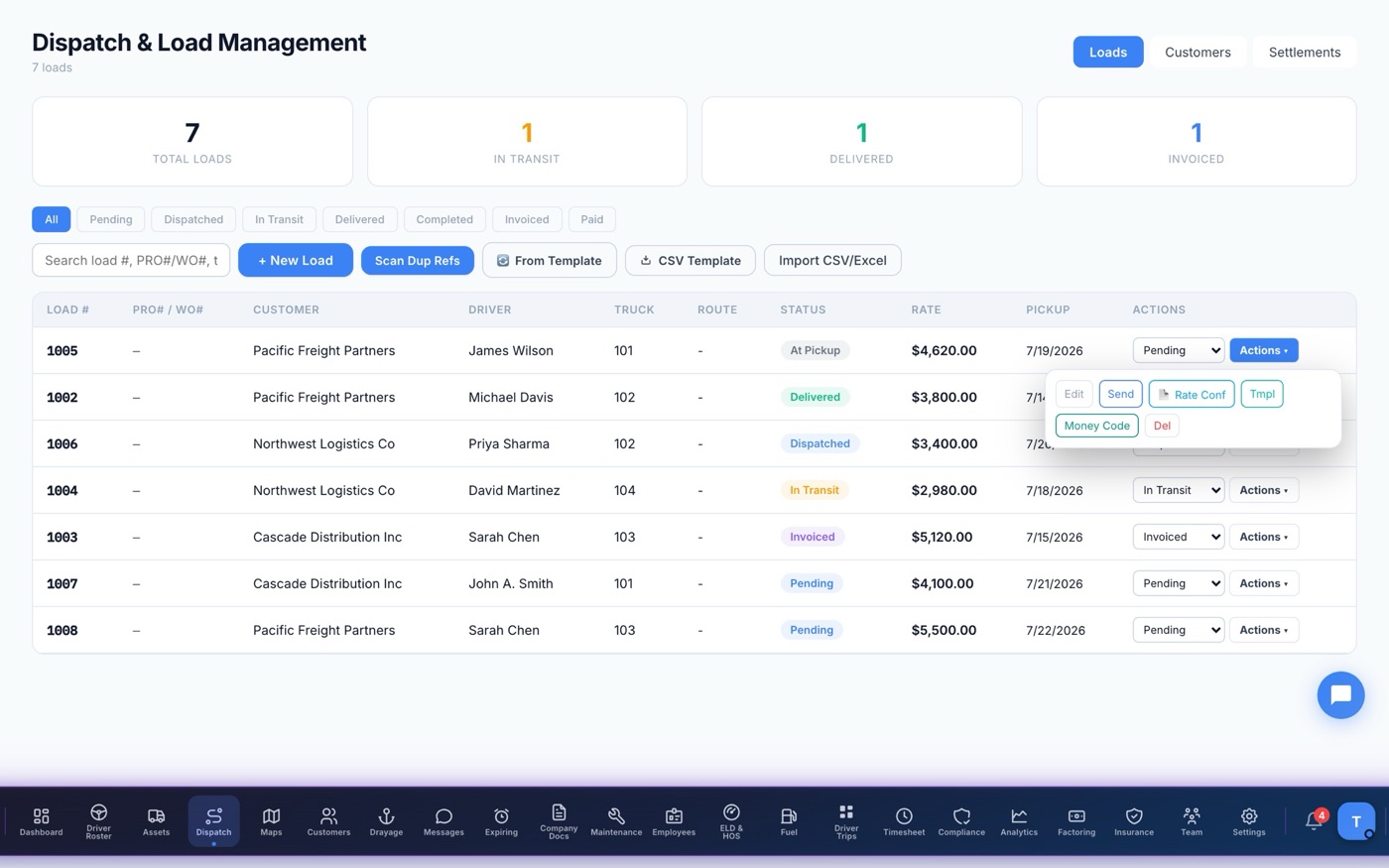Open Drayage anchor icon
1389x868 pixels.
pyautogui.click(x=386, y=821)
